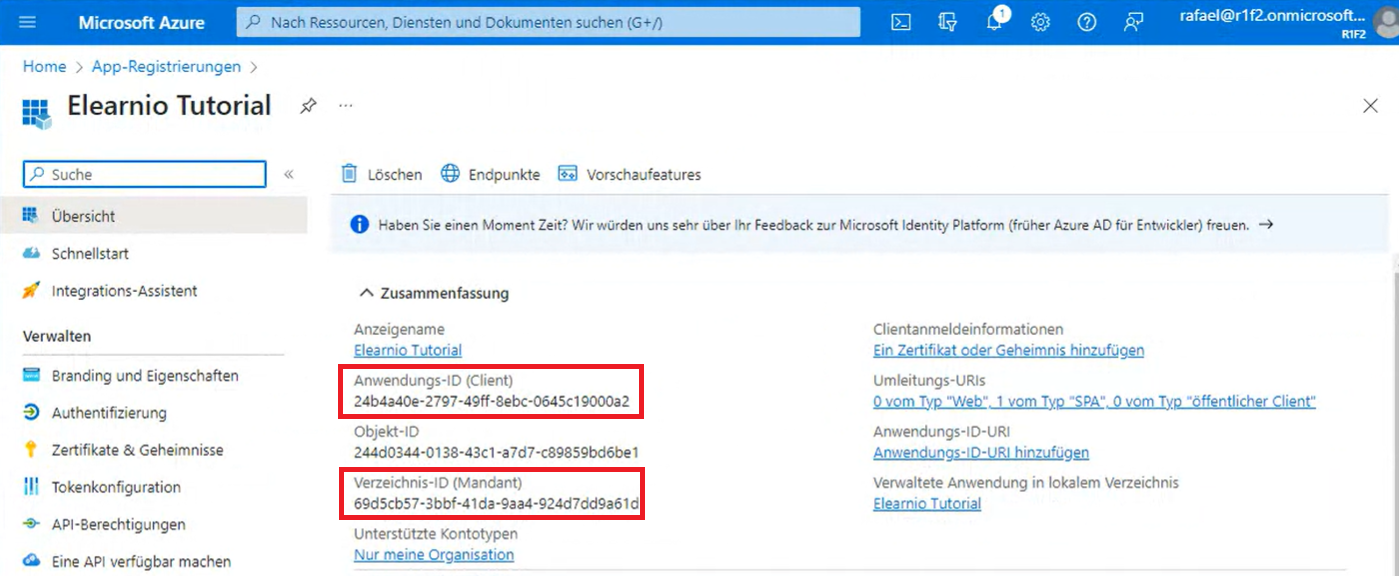1399x576 pixels.
Task: Click Nur meine Organisation link
Action: [434, 554]
